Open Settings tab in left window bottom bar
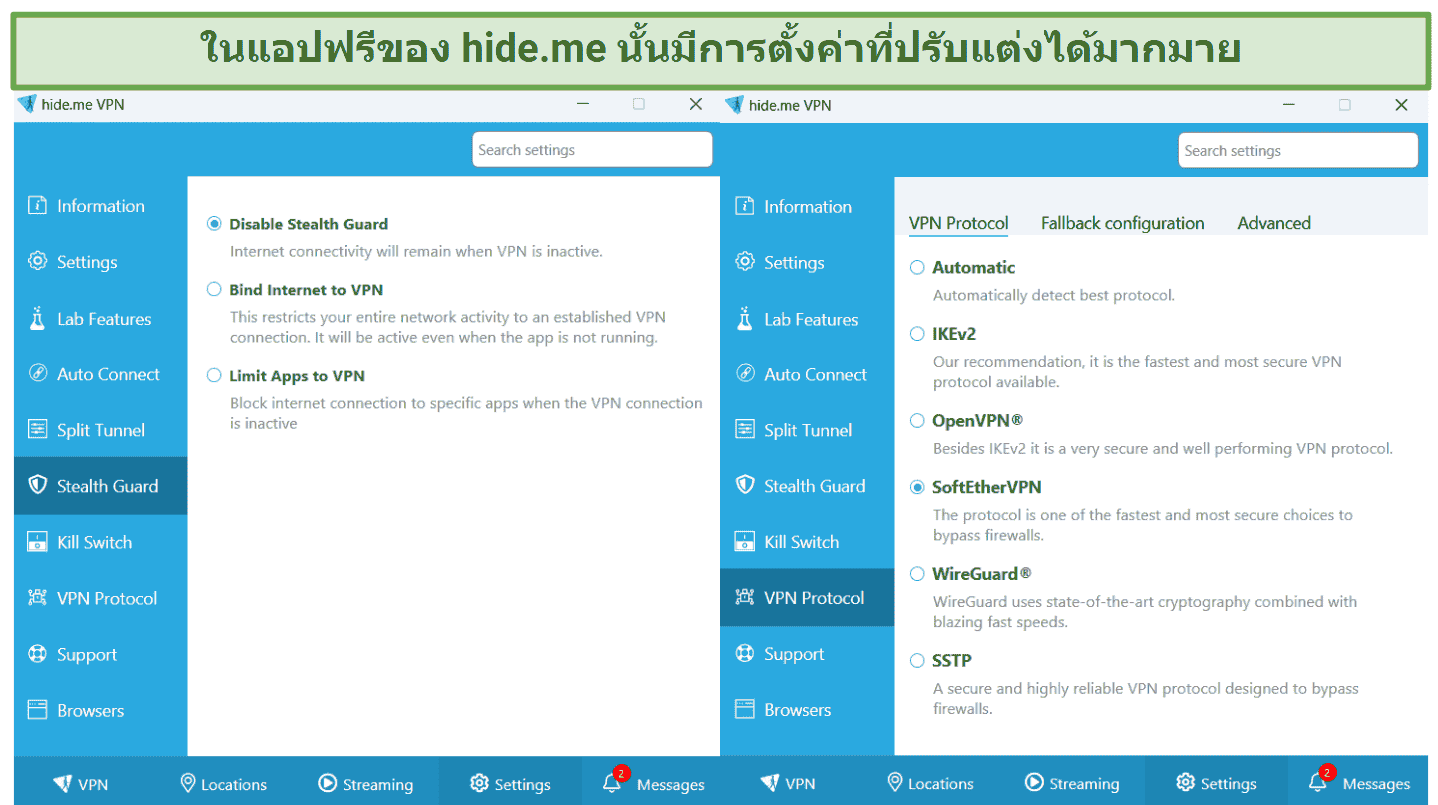Viewport: 1438px width, 805px height. click(x=510, y=781)
